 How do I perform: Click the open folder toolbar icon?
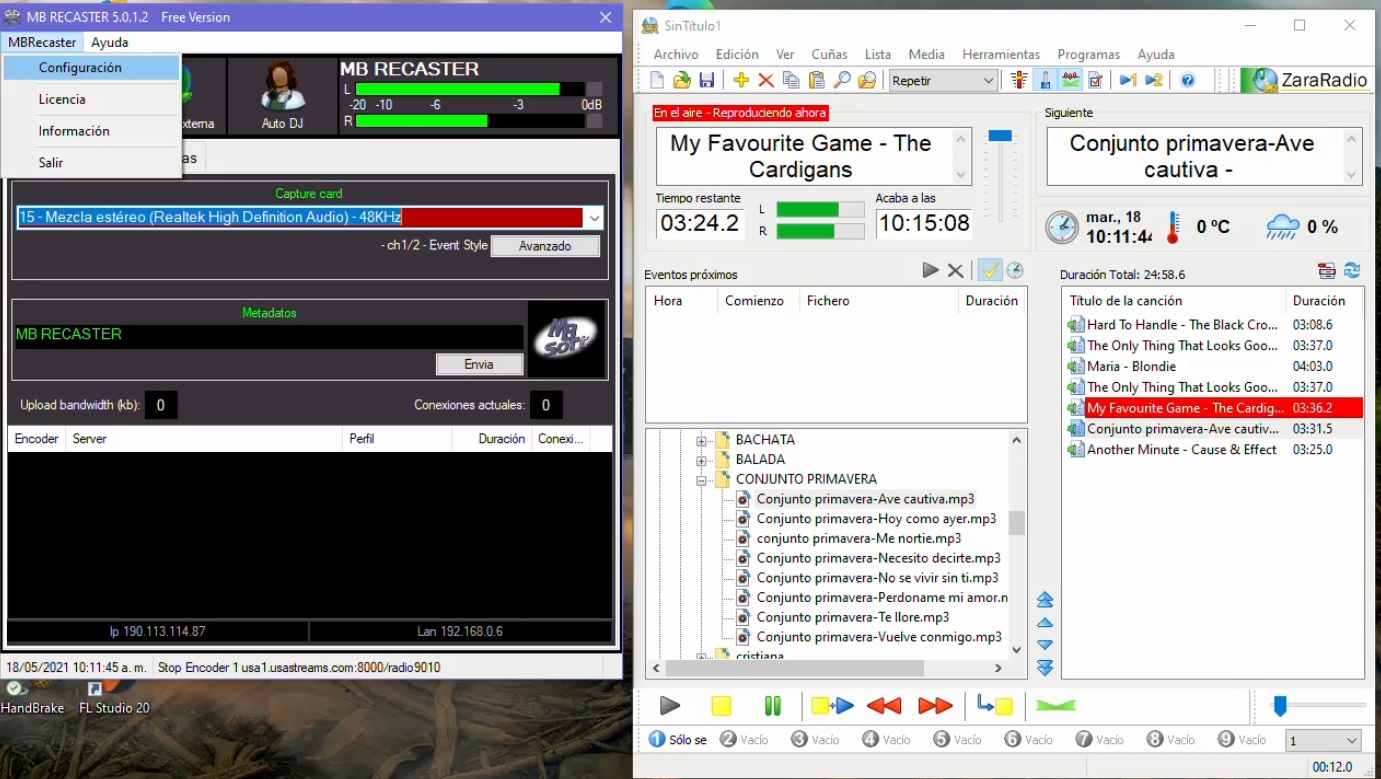(x=682, y=80)
